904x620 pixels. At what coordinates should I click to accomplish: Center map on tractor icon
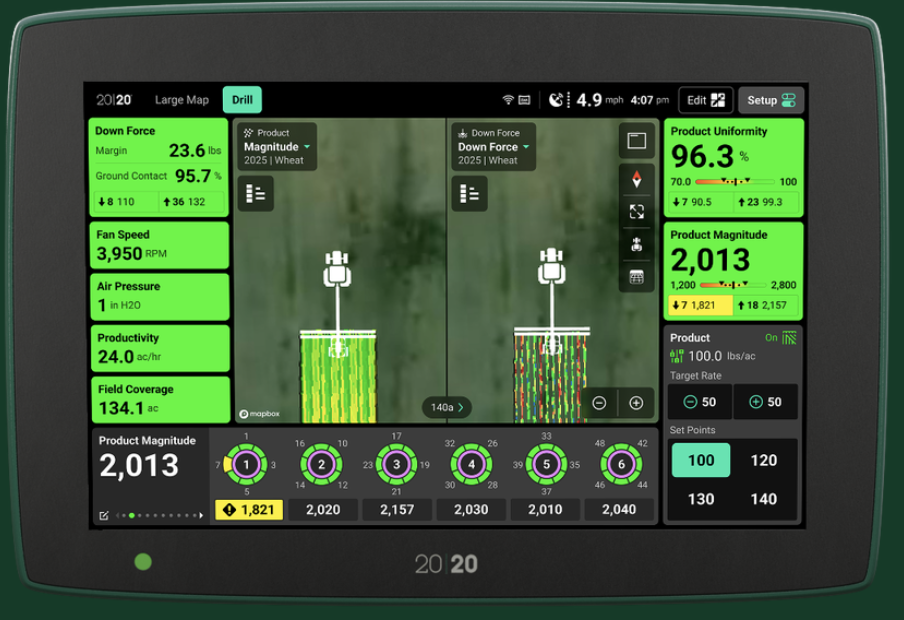pos(636,245)
